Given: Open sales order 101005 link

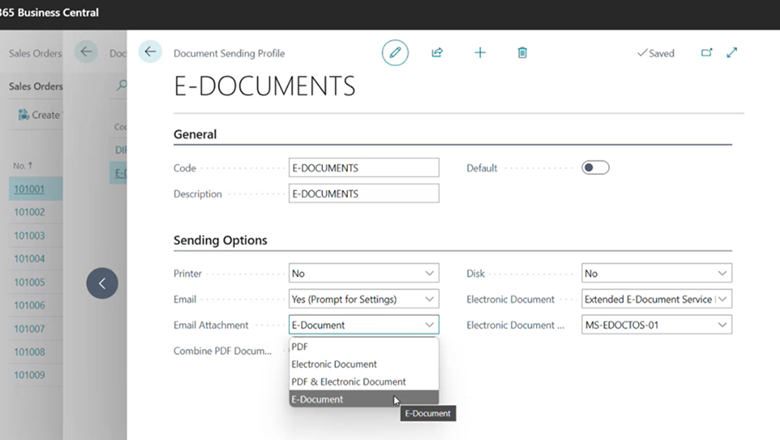Looking at the screenshot, I should coord(28,282).
